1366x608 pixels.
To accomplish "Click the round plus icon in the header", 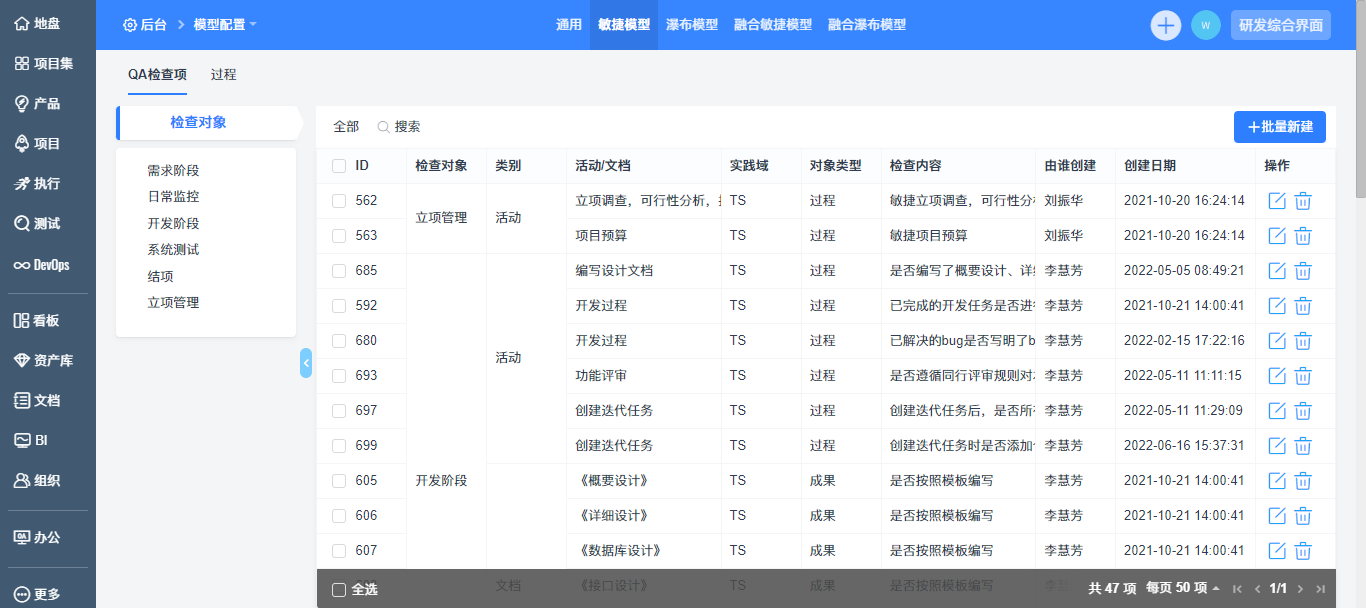I will (1166, 25).
